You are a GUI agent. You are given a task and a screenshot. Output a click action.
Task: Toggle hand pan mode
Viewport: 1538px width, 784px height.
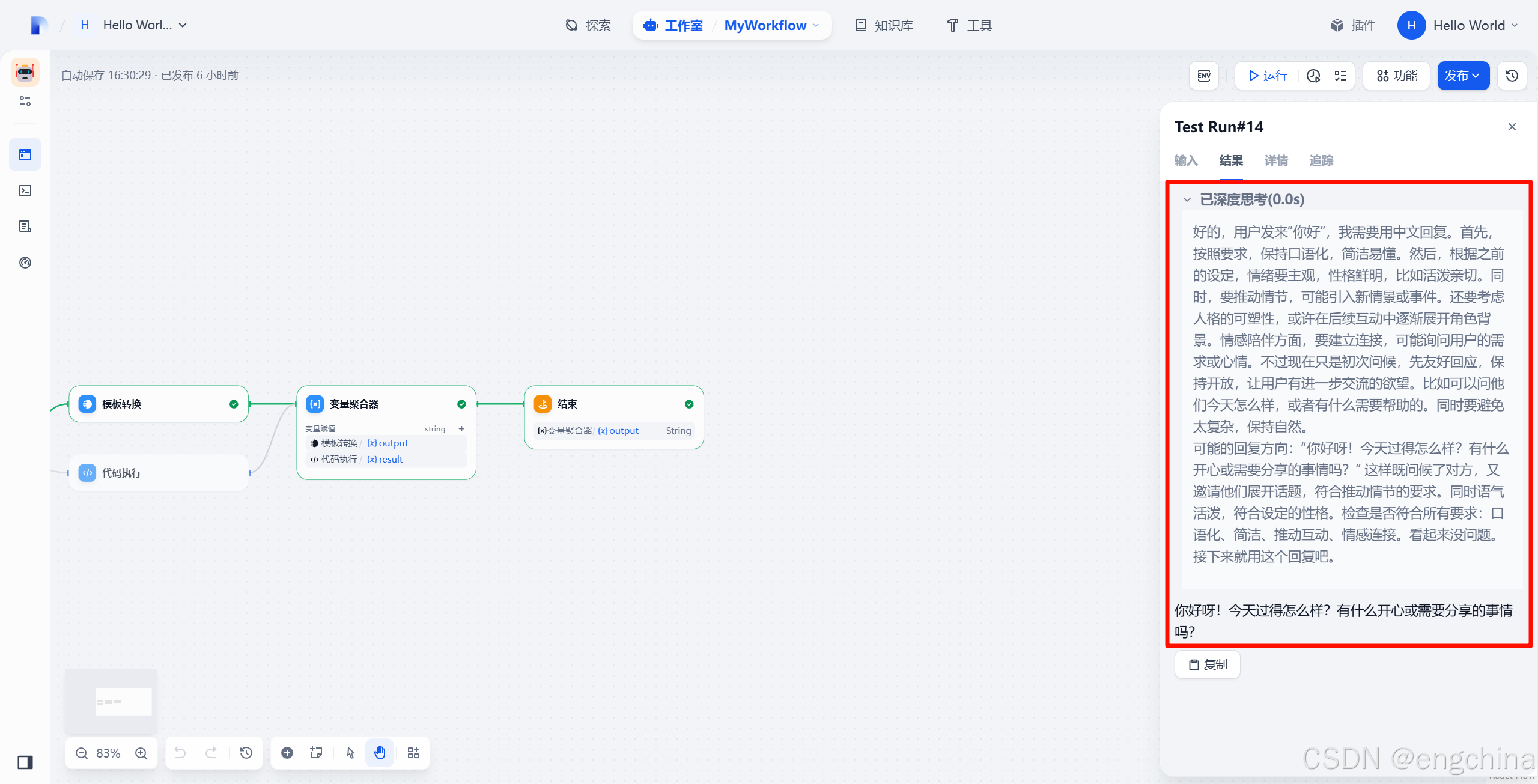coord(380,753)
